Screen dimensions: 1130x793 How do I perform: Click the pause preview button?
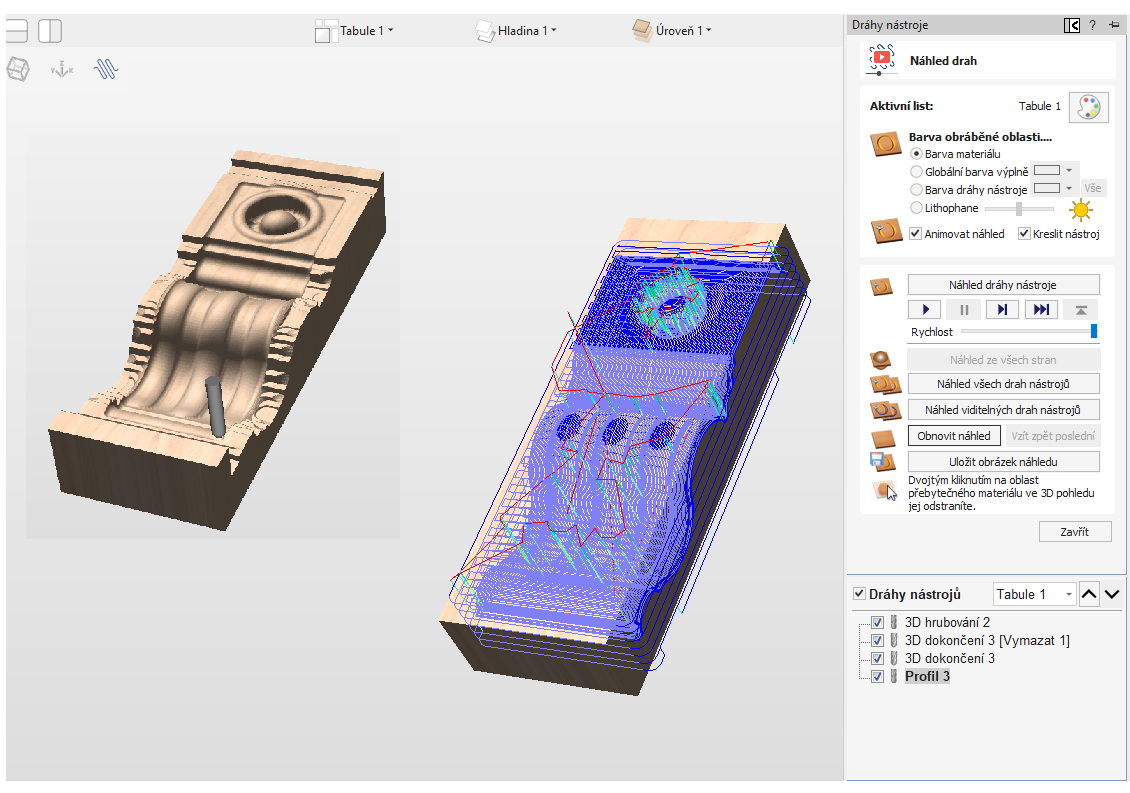965,310
